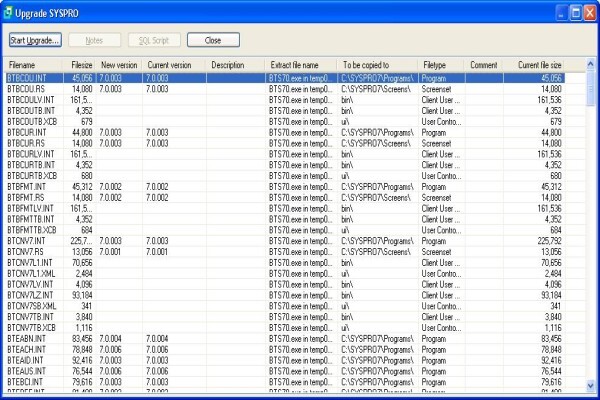The height and width of the screenshot is (400, 600).
Task: Sort by the Filesize column header
Action: (x=82, y=65)
